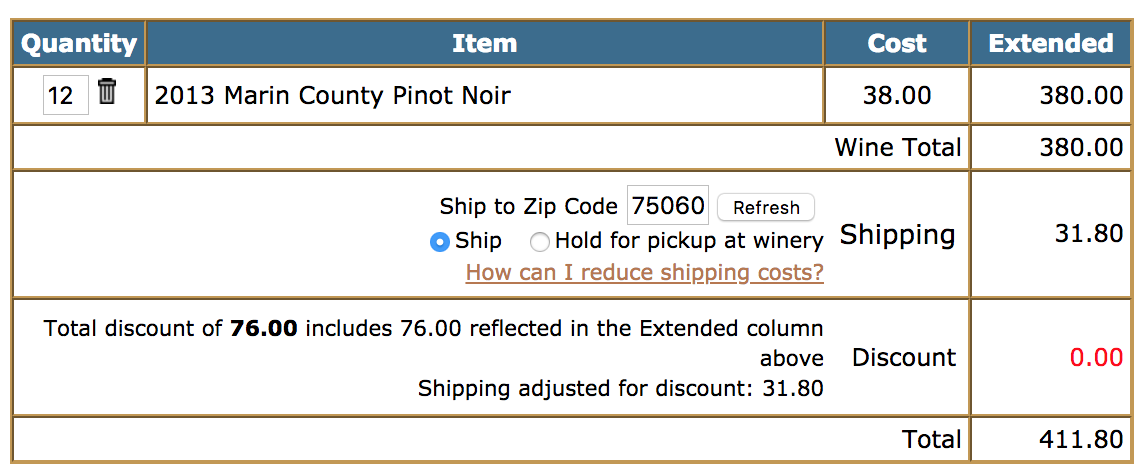Click the Refresh button
This screenshot has height=468, width=1146.
point(766,208)
